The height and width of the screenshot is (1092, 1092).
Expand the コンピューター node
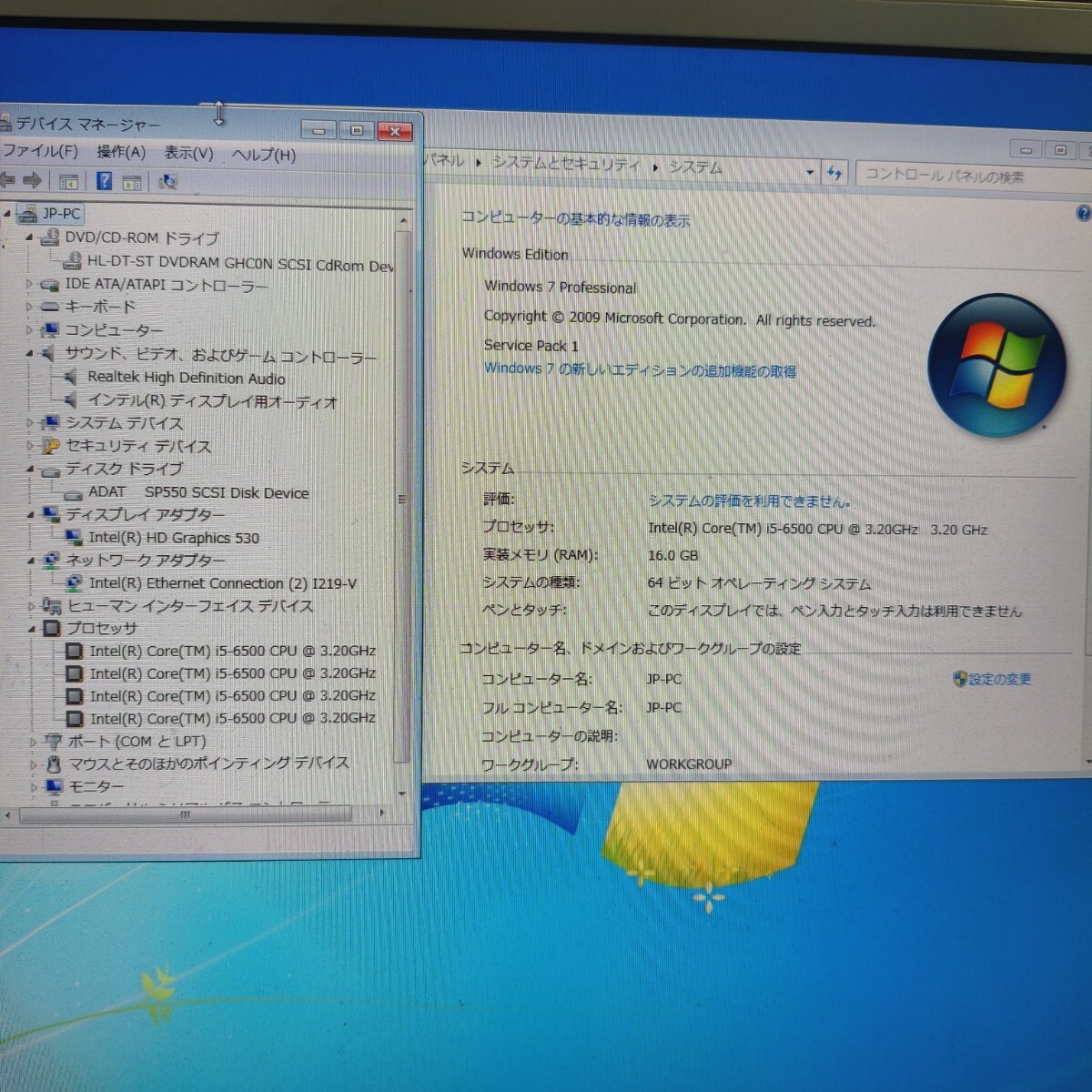[x=29, y=330]
